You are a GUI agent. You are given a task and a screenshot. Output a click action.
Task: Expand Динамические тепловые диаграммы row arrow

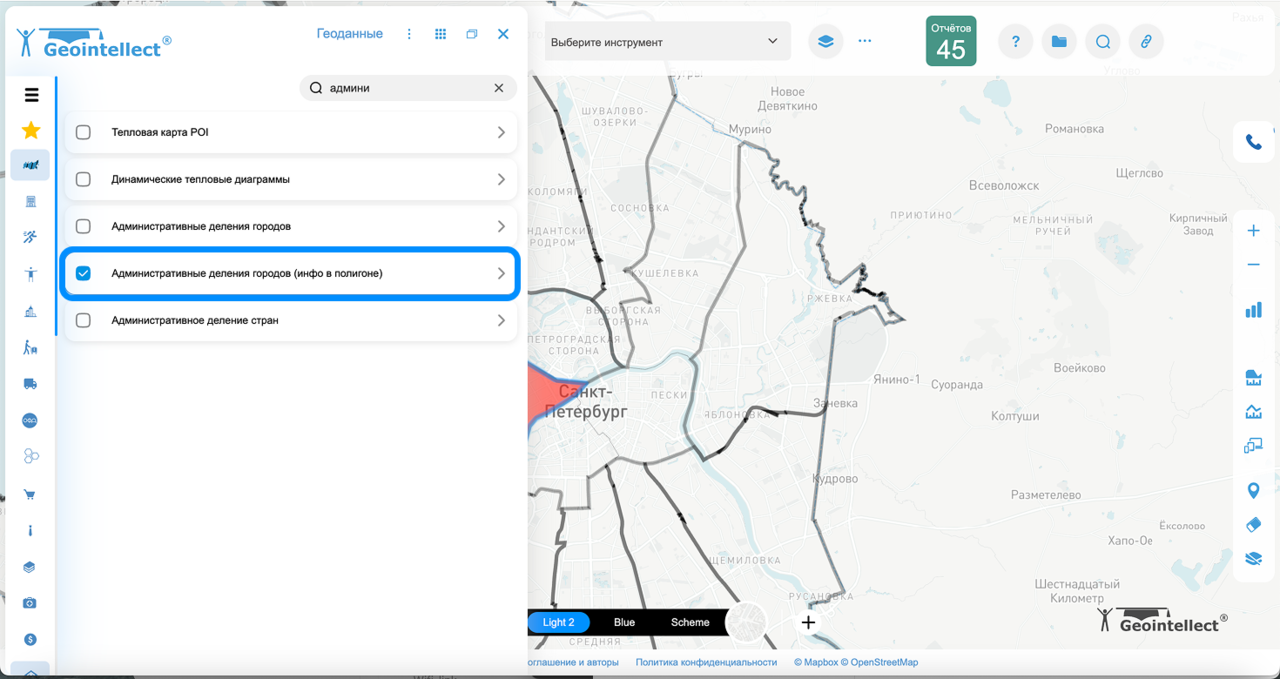tap(501, 180)
